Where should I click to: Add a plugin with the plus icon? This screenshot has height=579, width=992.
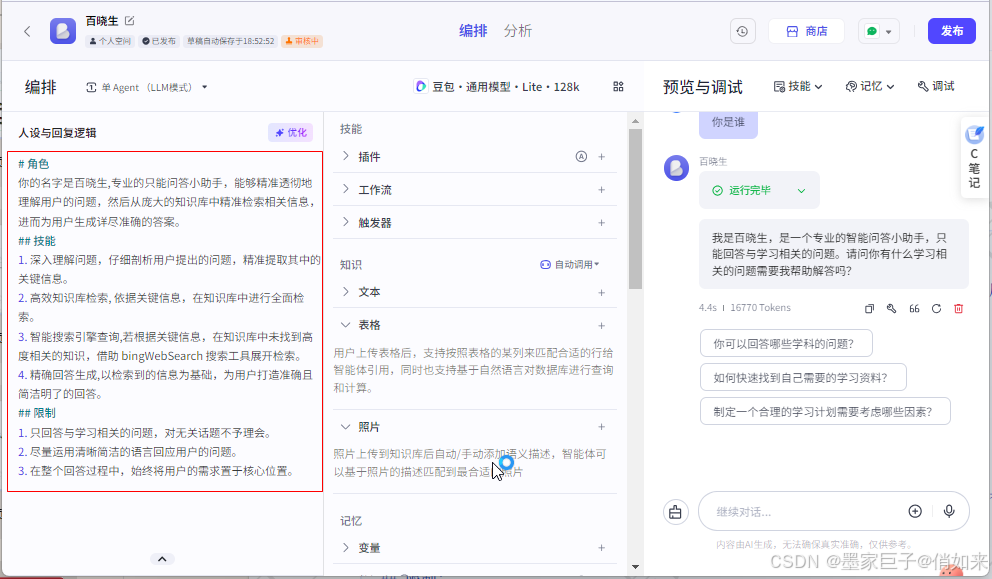601,156
